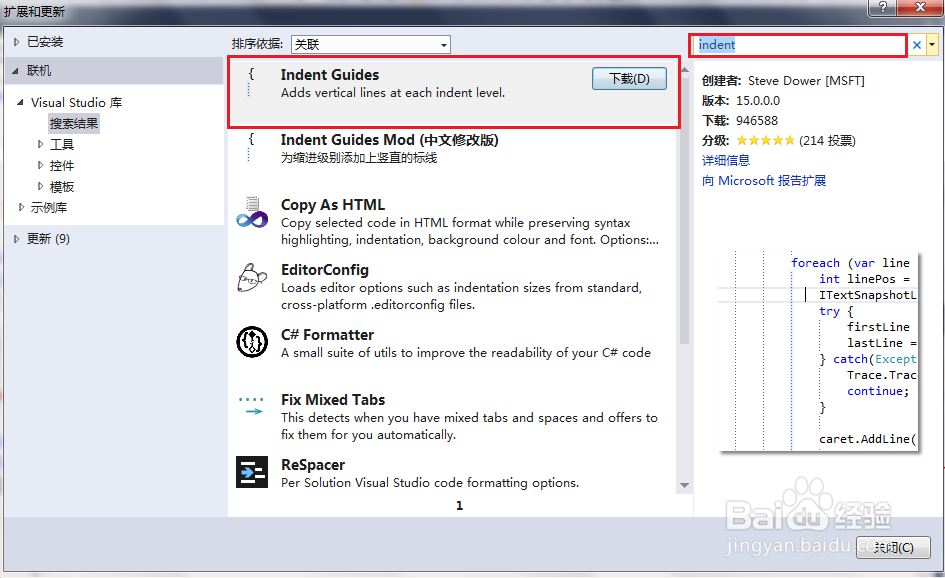Click the scrollbar up arrow in results
945x578 pixels.
[684, 69]
